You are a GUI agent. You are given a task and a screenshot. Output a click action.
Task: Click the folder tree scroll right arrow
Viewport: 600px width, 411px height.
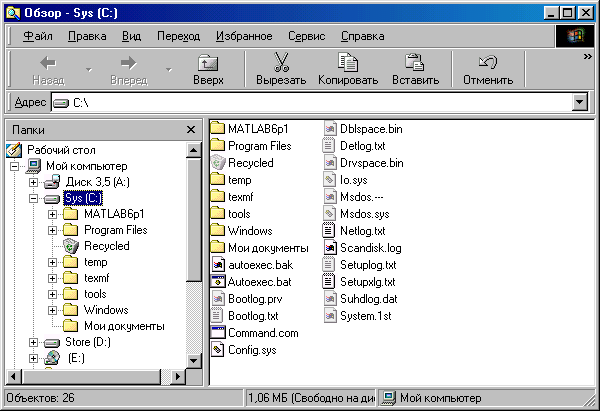[x=178, y=377]
